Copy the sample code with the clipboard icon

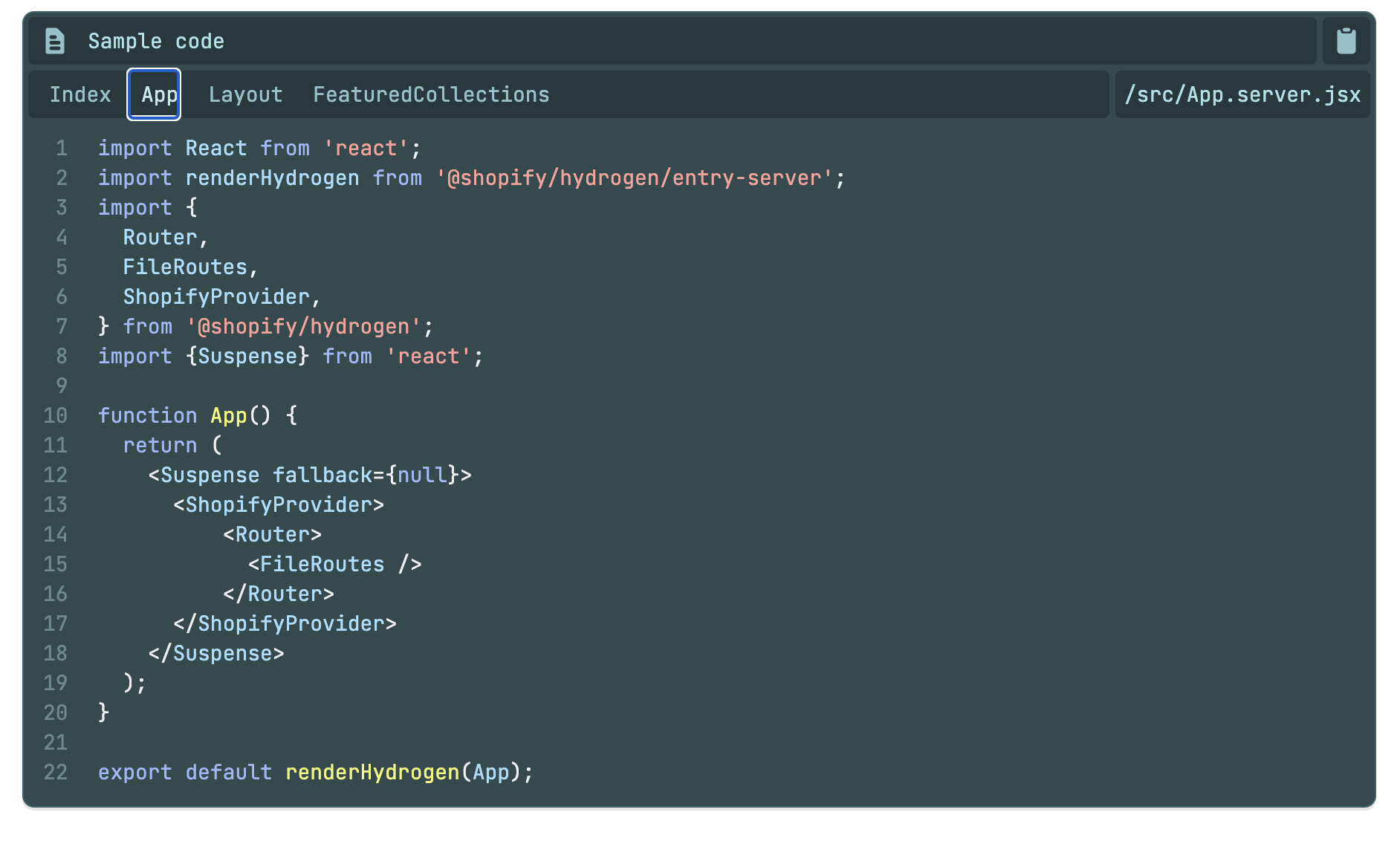(1346, 41)
